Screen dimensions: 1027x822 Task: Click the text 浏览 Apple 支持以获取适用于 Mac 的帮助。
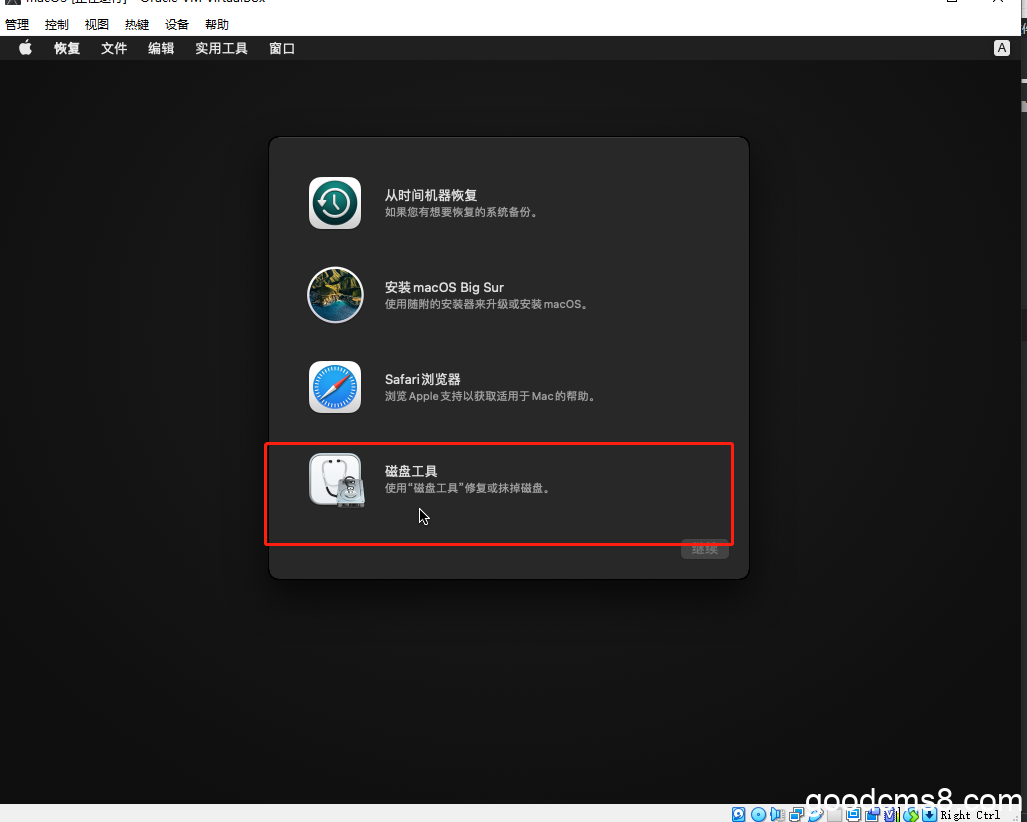pyautogui.click(x=491, y=396)
